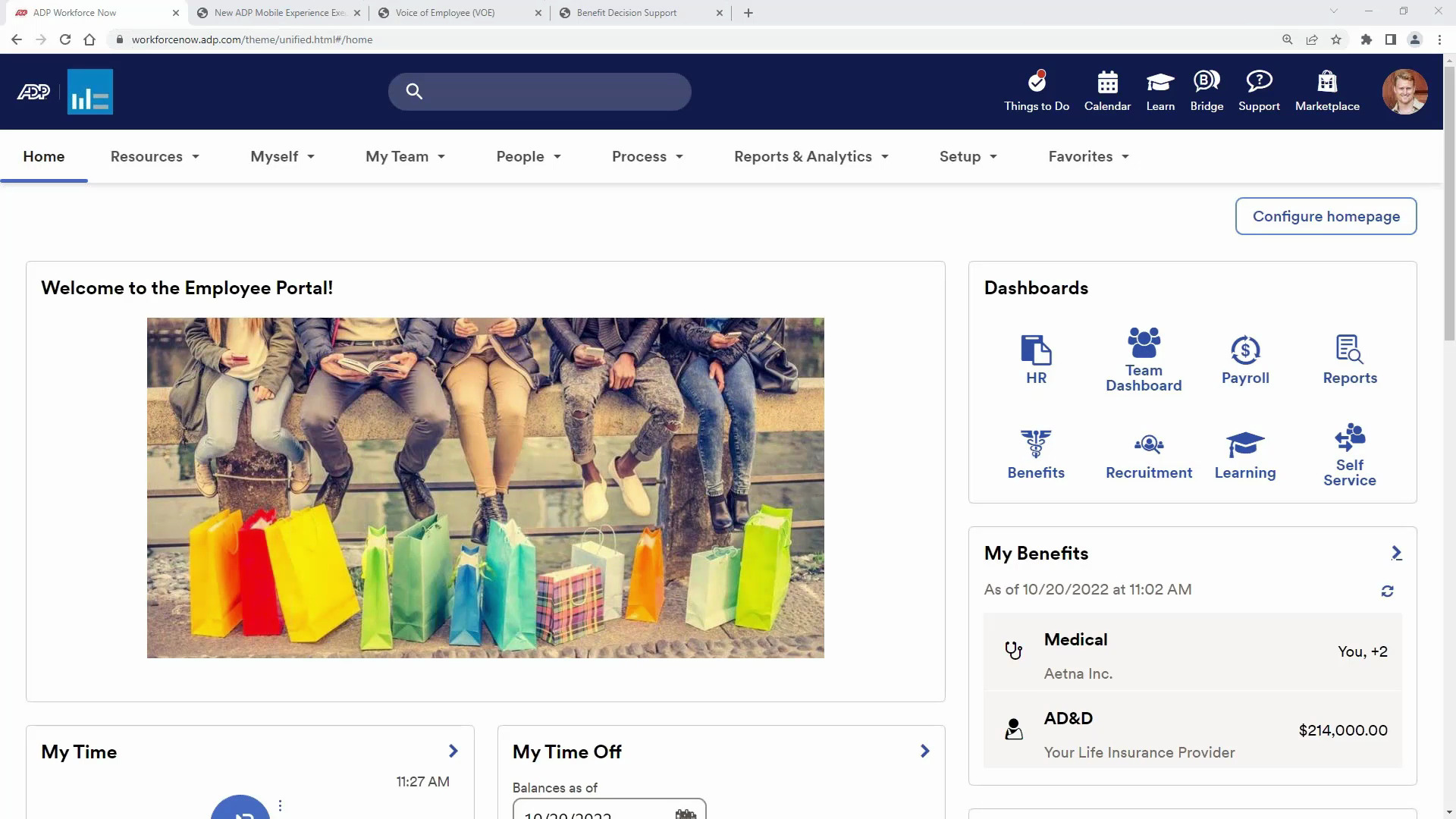Open the Recruitment dashboard icon
This screenshot has width=1456, height=819.
(x=1148, y=453)
